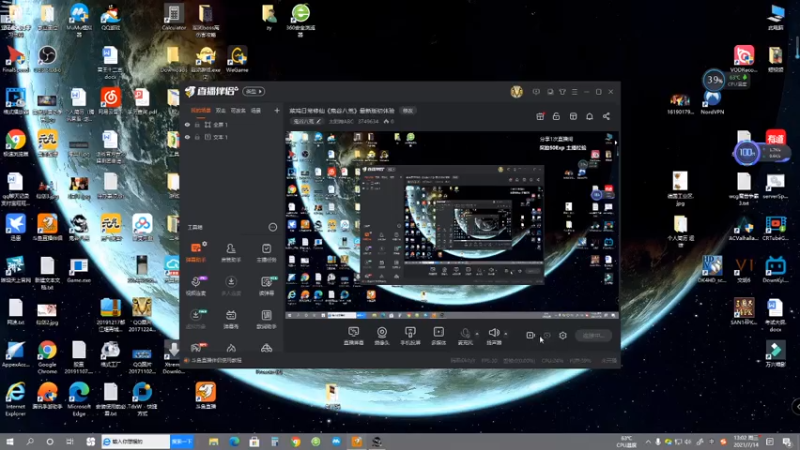This screenshot has height=450, width=800.
Task: Switch to the second scene tab
Action: coord(220,110)
